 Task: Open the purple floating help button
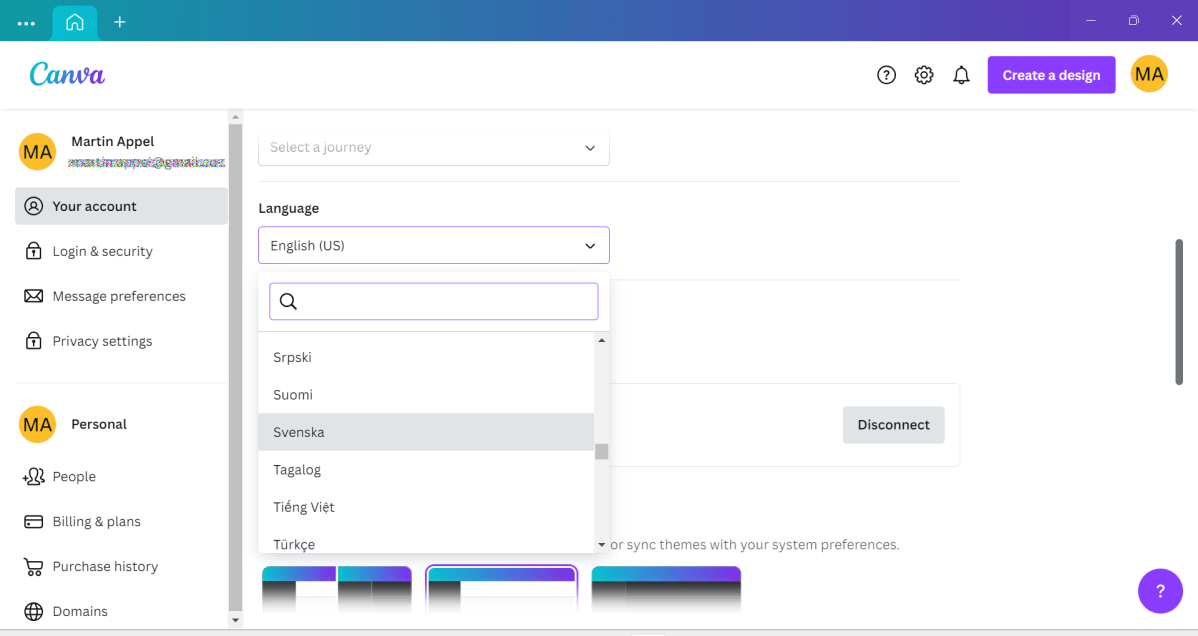pyautogui.click(x=1160, y=591)
